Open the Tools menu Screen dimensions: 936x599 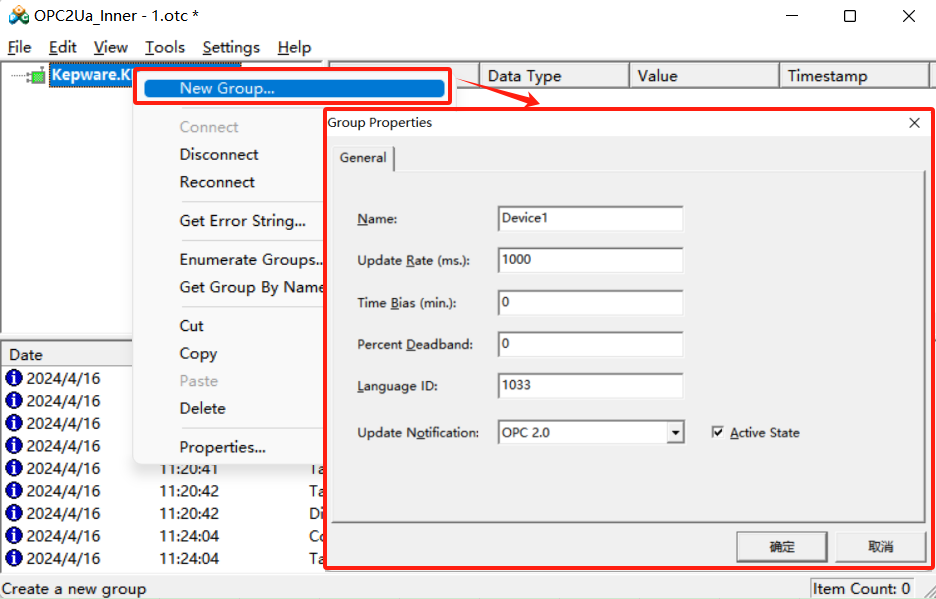pyautogui.click(x=165, y=47)
